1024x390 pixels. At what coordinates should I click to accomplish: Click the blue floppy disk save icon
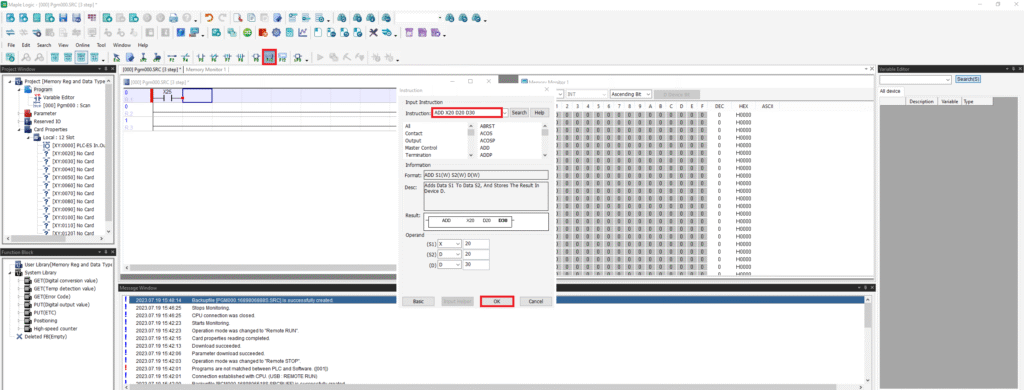(63, 18)
